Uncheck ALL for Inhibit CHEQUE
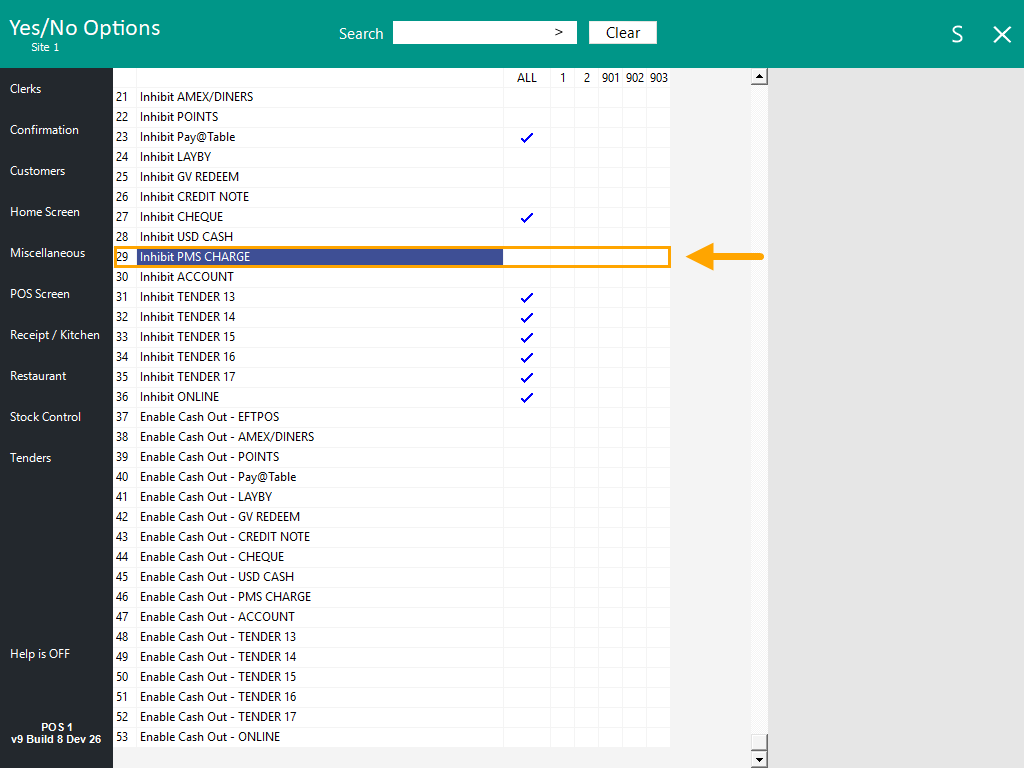The width and height of the screenshot is (1024, 768). [526, 217]
